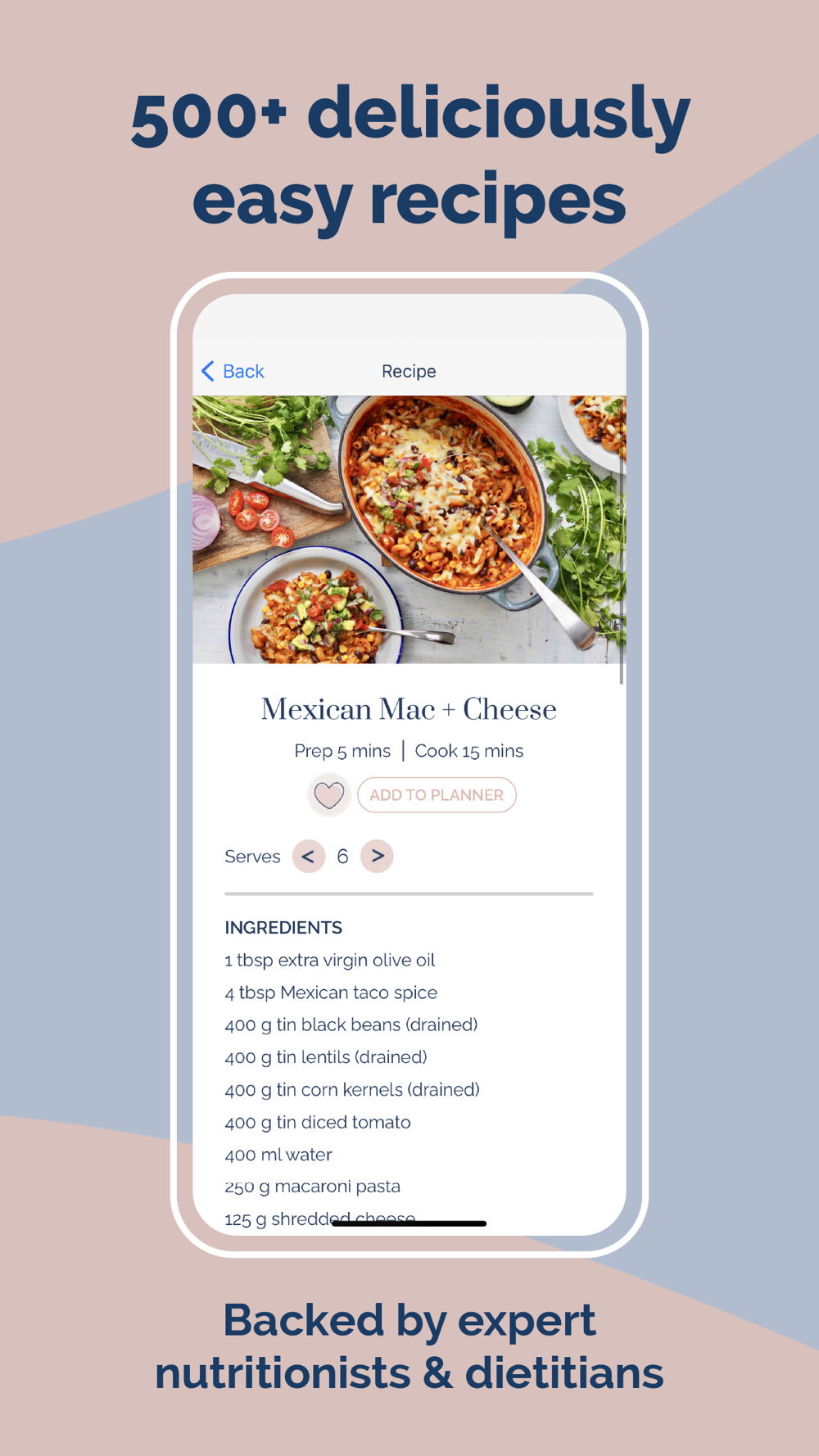Select the Mexican taco spice ingredient
Image resolution: width=819 pixels, height=1456 pixels.
point(331,993)
